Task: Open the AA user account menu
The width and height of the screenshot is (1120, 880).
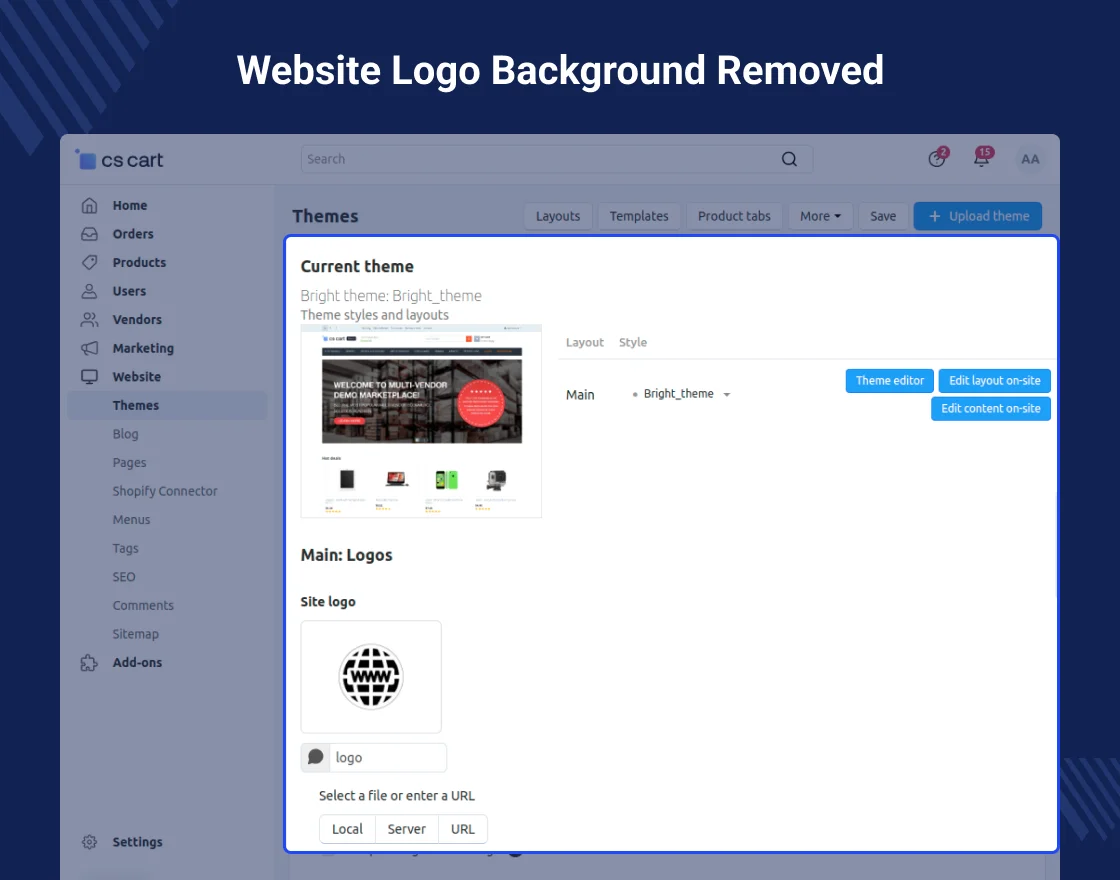Action: click(x=1030, y=159)
